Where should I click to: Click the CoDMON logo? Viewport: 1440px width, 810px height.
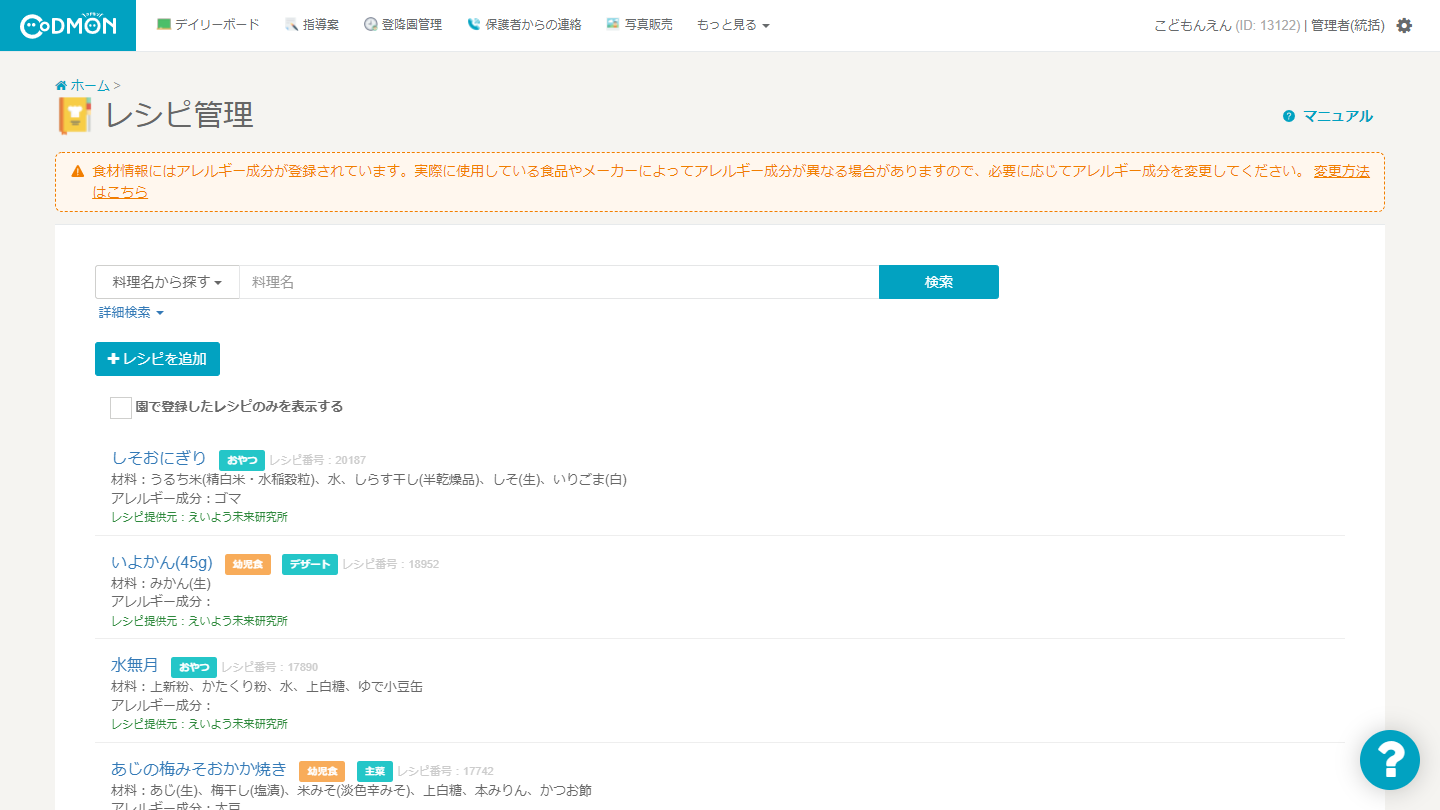point(68,25)
